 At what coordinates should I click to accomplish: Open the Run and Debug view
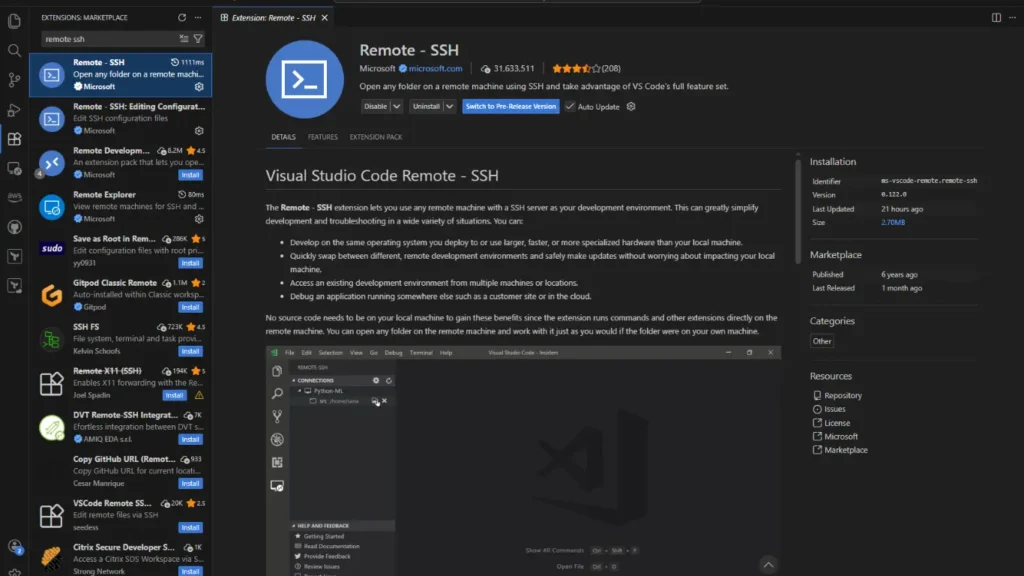[14, 110]
